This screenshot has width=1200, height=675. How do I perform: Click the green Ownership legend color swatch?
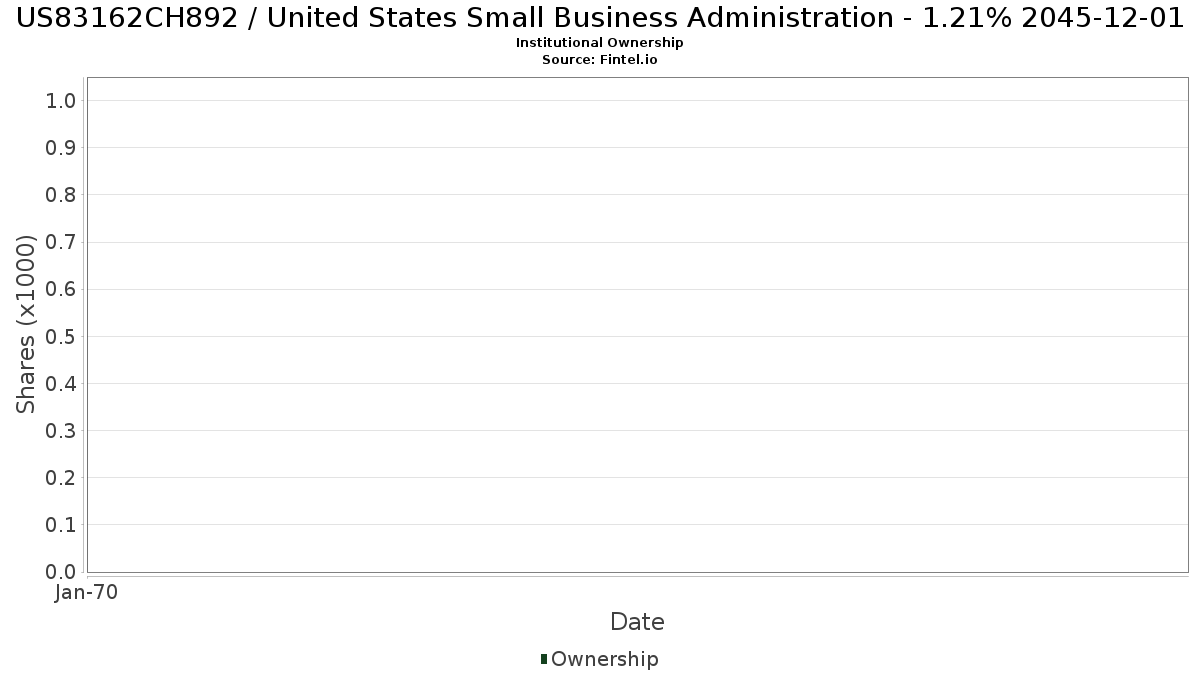pyautogui.click(x=544, y=658)
